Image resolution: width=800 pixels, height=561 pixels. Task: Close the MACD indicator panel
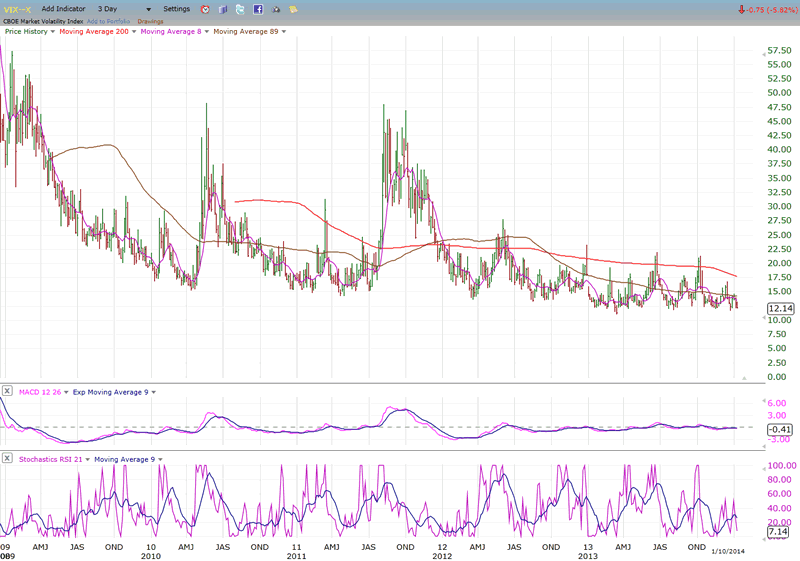(7, 391)
